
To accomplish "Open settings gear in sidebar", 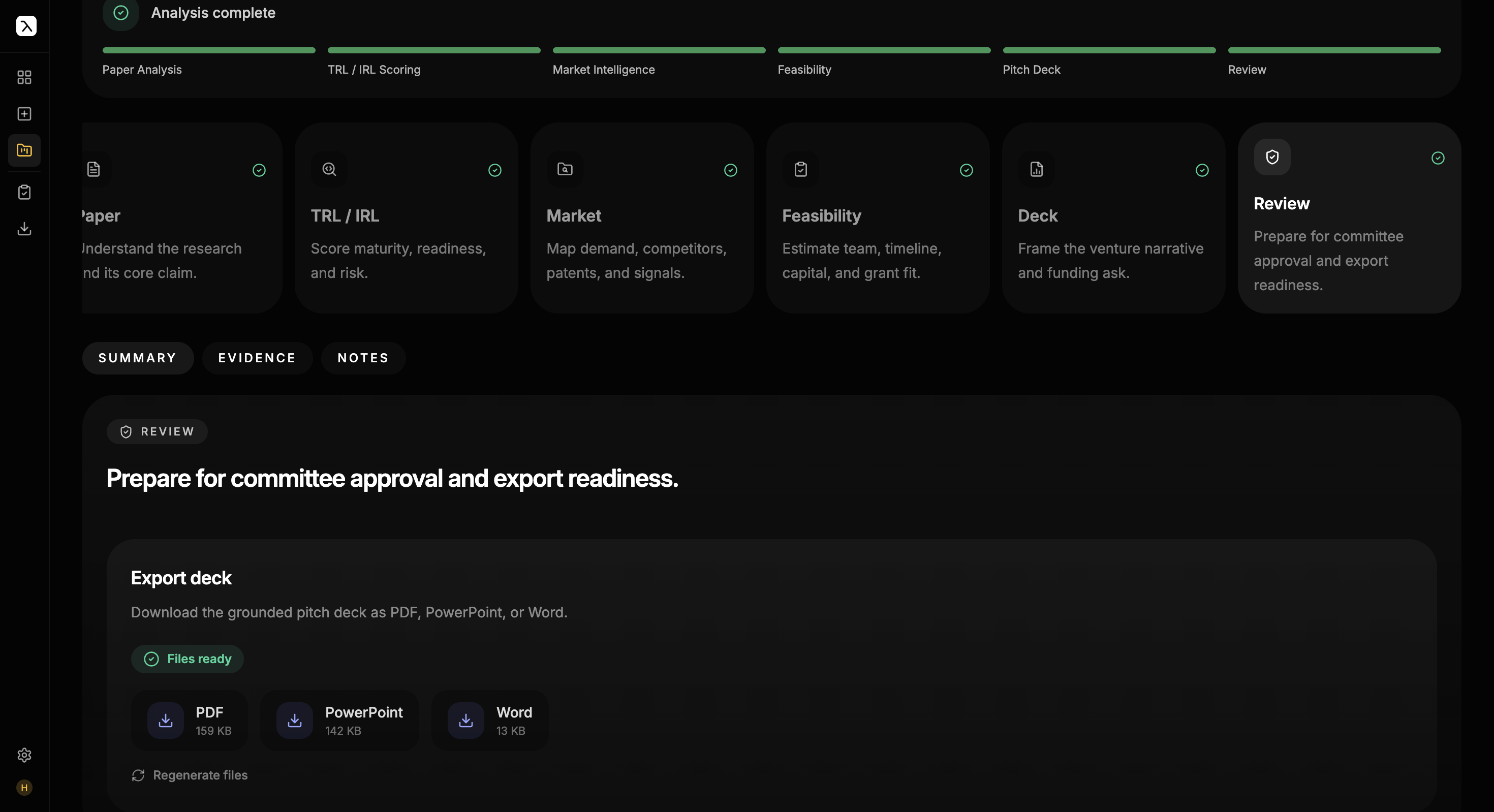I will coord(24,755).
